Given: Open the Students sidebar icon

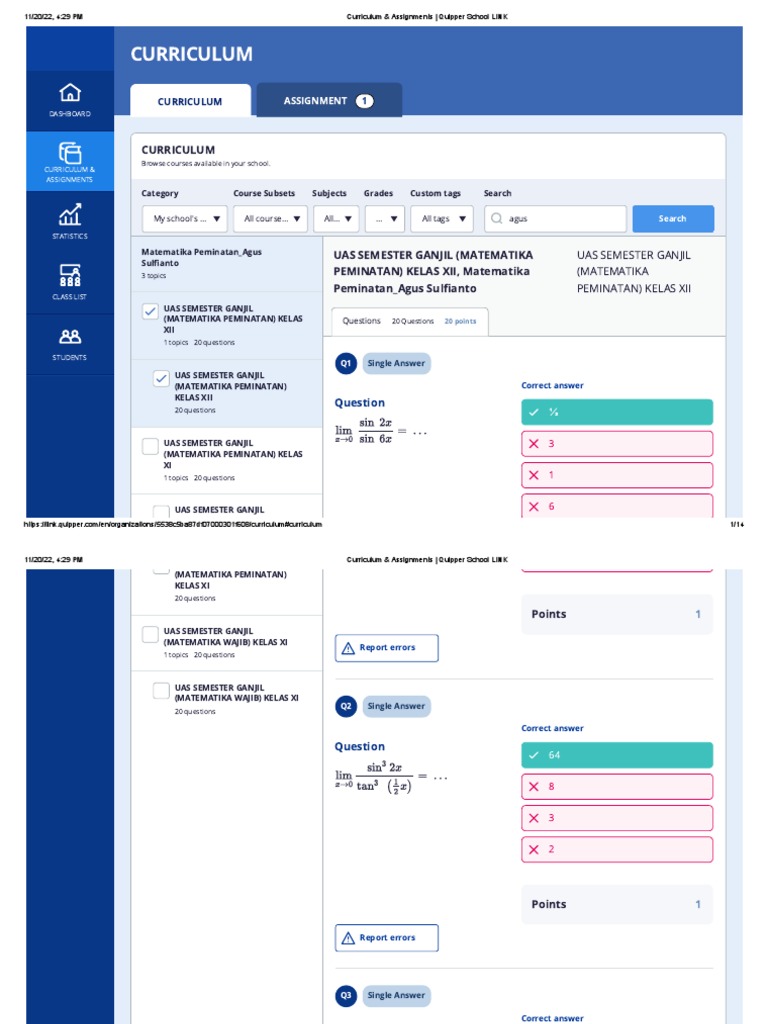Looking at the screenshot, I should click(70, 336).
